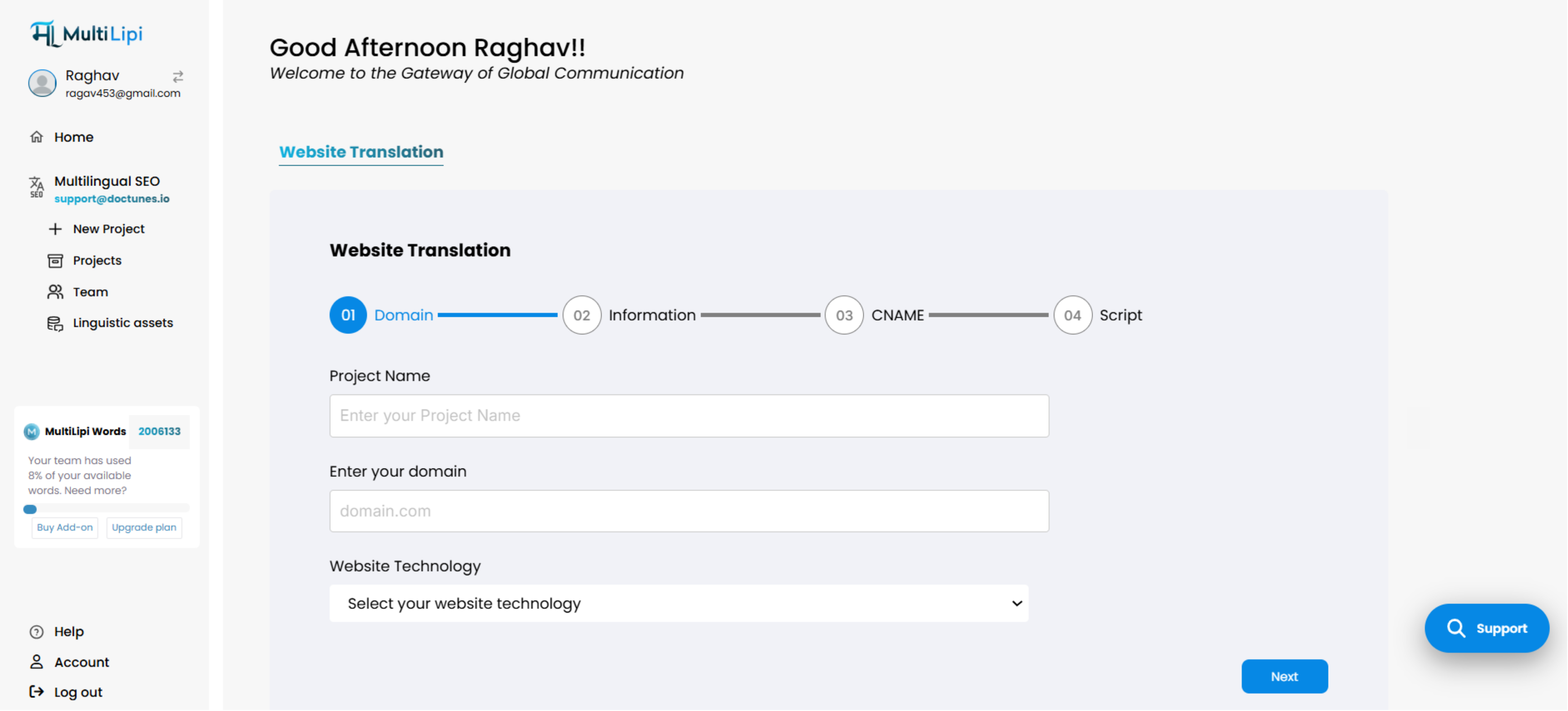This screenshot has width=1568, height=711.
Task: Click the Linguistic assets database icon
Action: (55, 323)
